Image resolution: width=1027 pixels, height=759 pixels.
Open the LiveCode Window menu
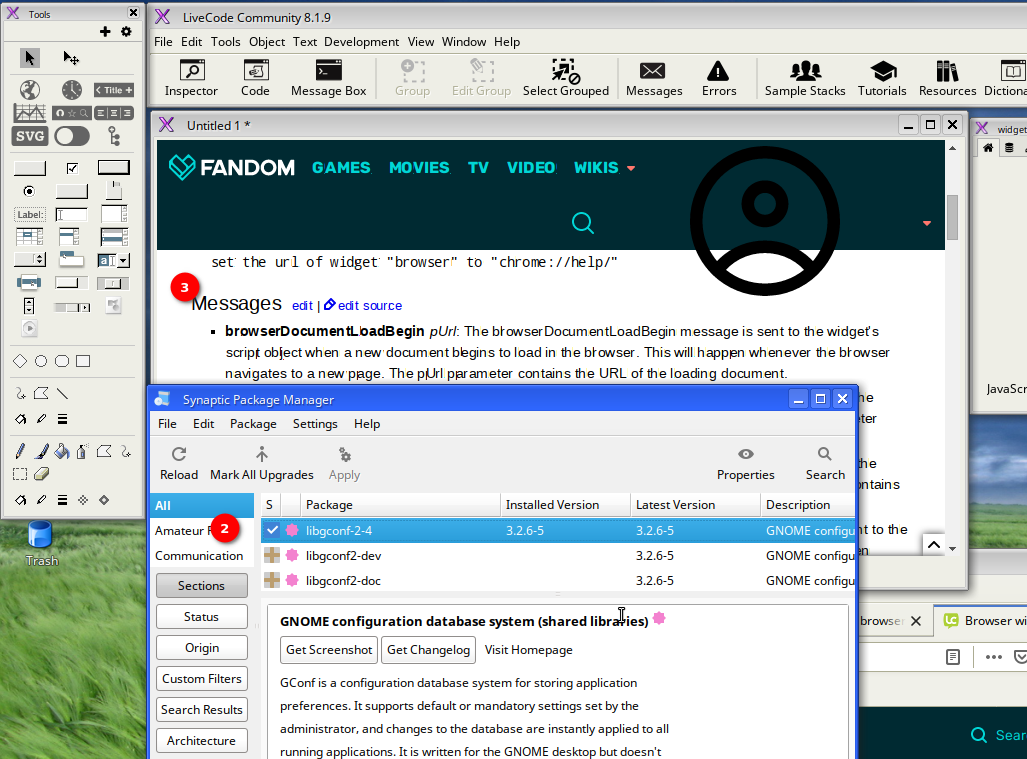point(464,42)
